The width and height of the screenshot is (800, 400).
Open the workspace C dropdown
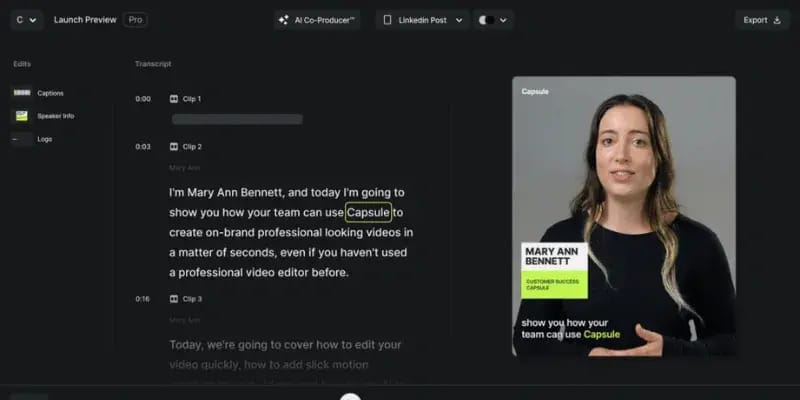click(x=27, y=20)
